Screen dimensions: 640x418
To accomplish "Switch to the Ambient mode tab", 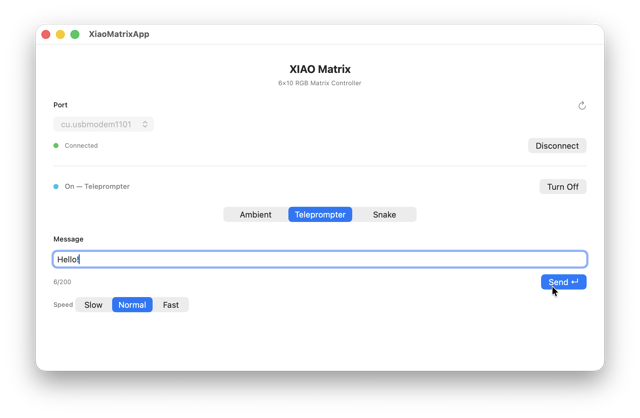I will (256, 214).
